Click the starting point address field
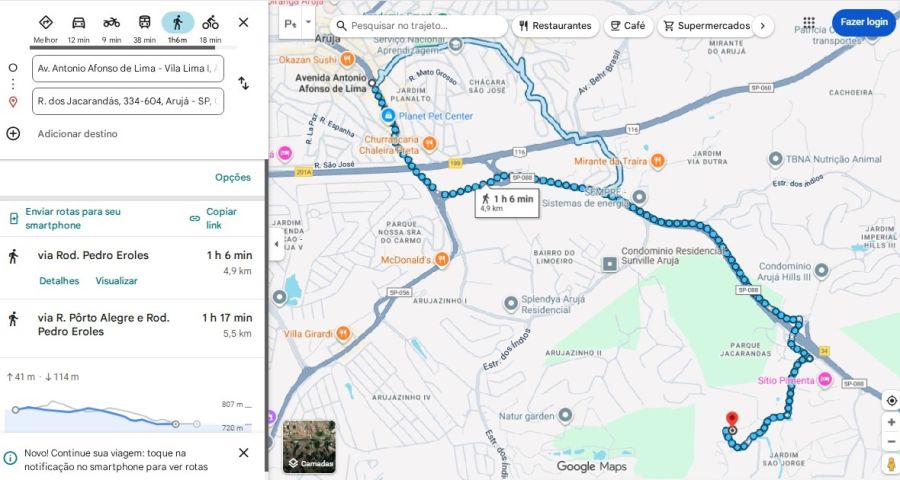The width and height of the screenshot is (900, 480). [128, 68]
